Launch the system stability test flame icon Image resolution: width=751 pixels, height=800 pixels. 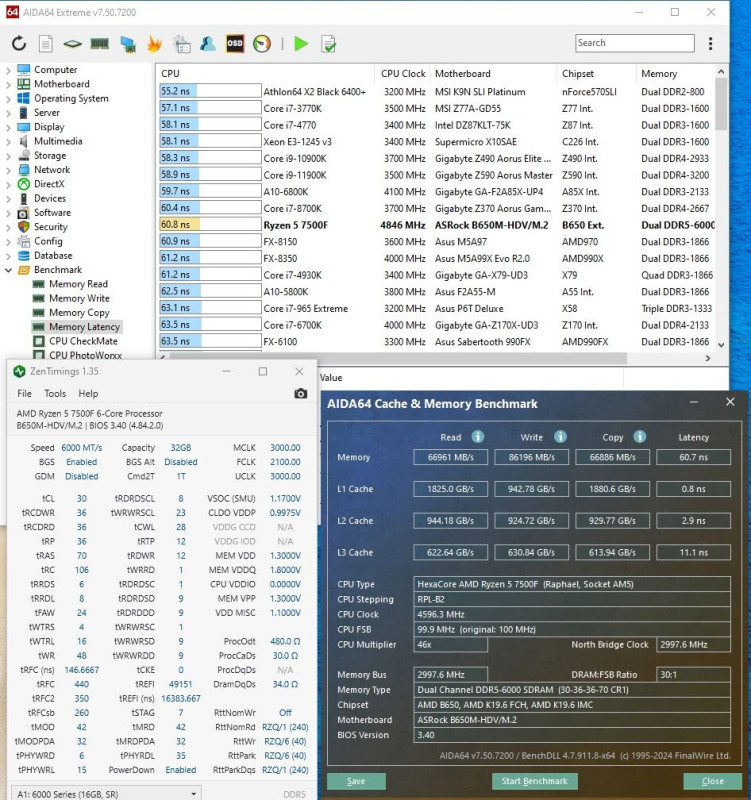[154, 43]
